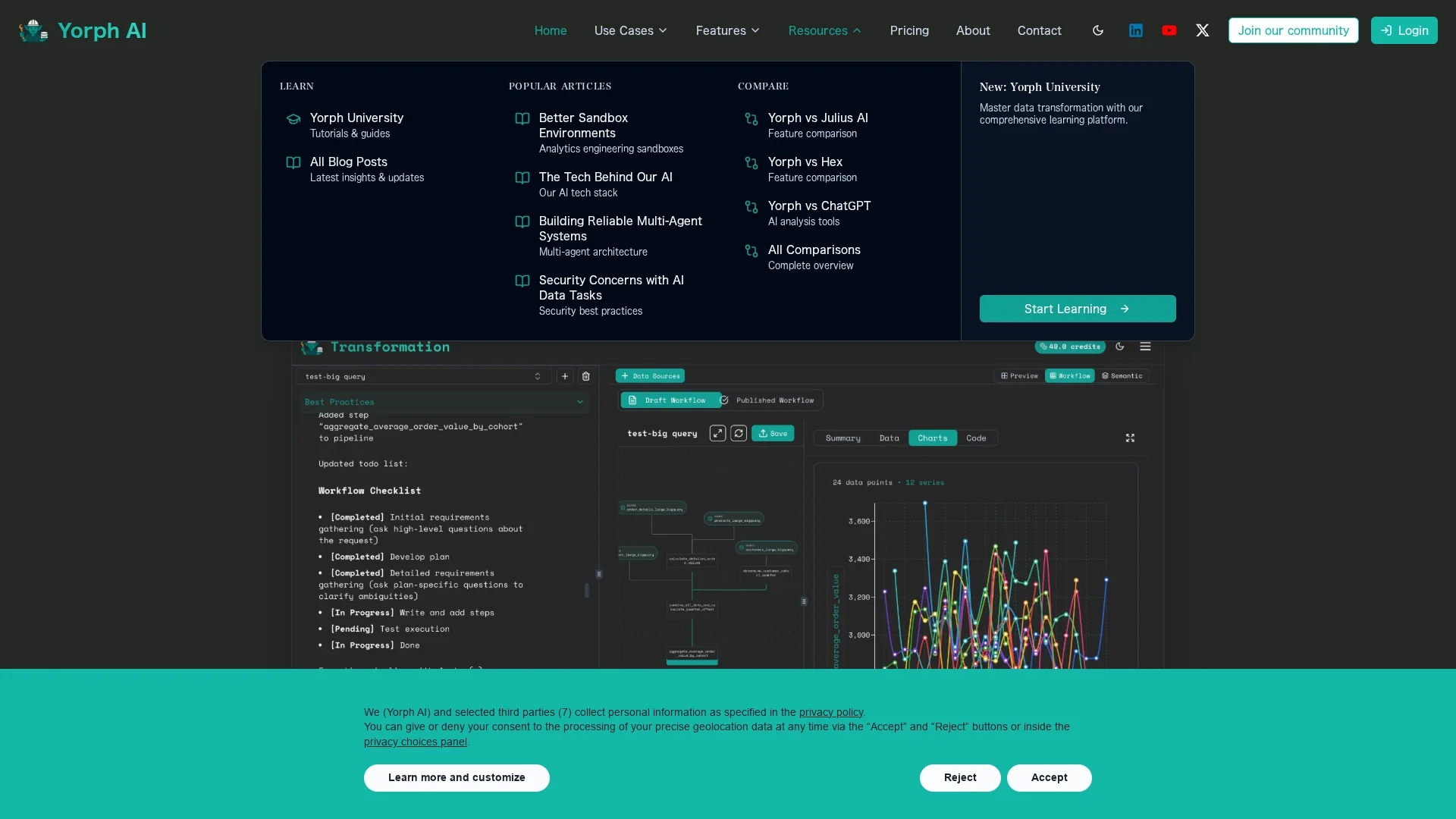This screenshot has height=819, width=1456.
Task: Click trash icon to delete query
Action: [586, 376]
